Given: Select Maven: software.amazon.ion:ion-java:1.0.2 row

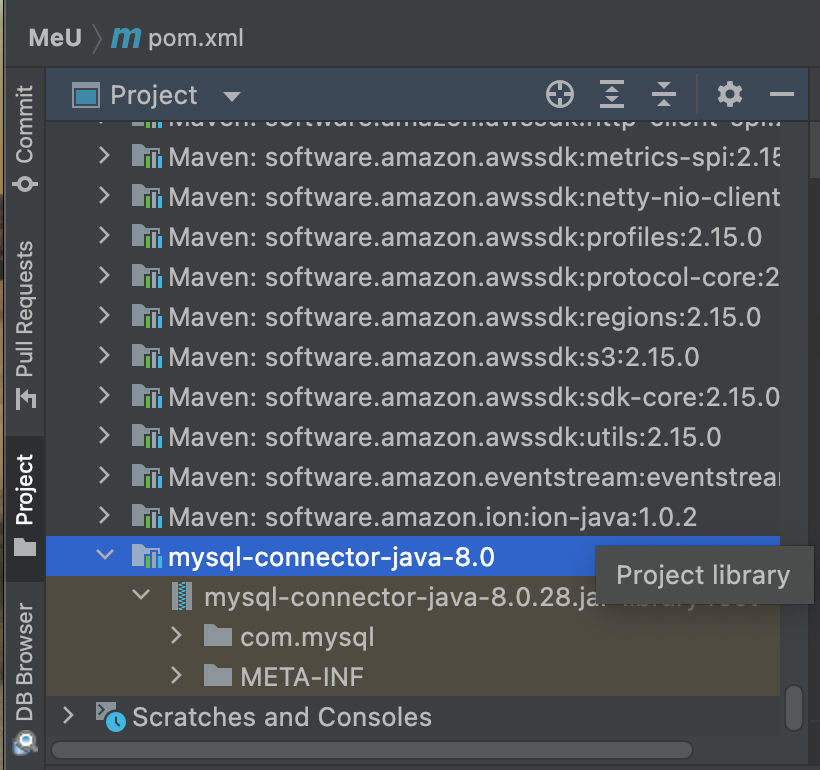Looking at the screenshot, I should 413,517.
